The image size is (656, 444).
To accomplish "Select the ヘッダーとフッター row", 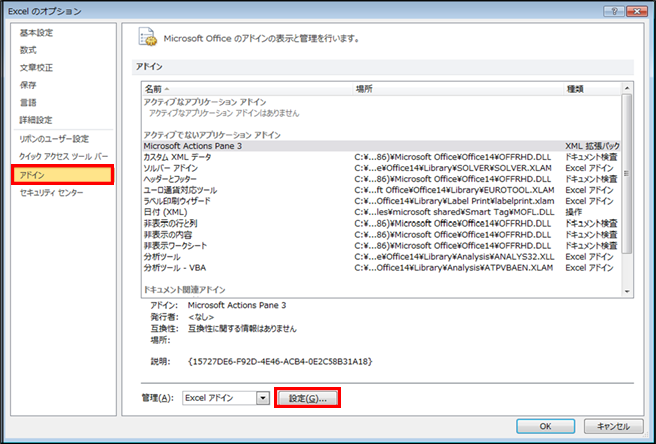I will [381, 179].
